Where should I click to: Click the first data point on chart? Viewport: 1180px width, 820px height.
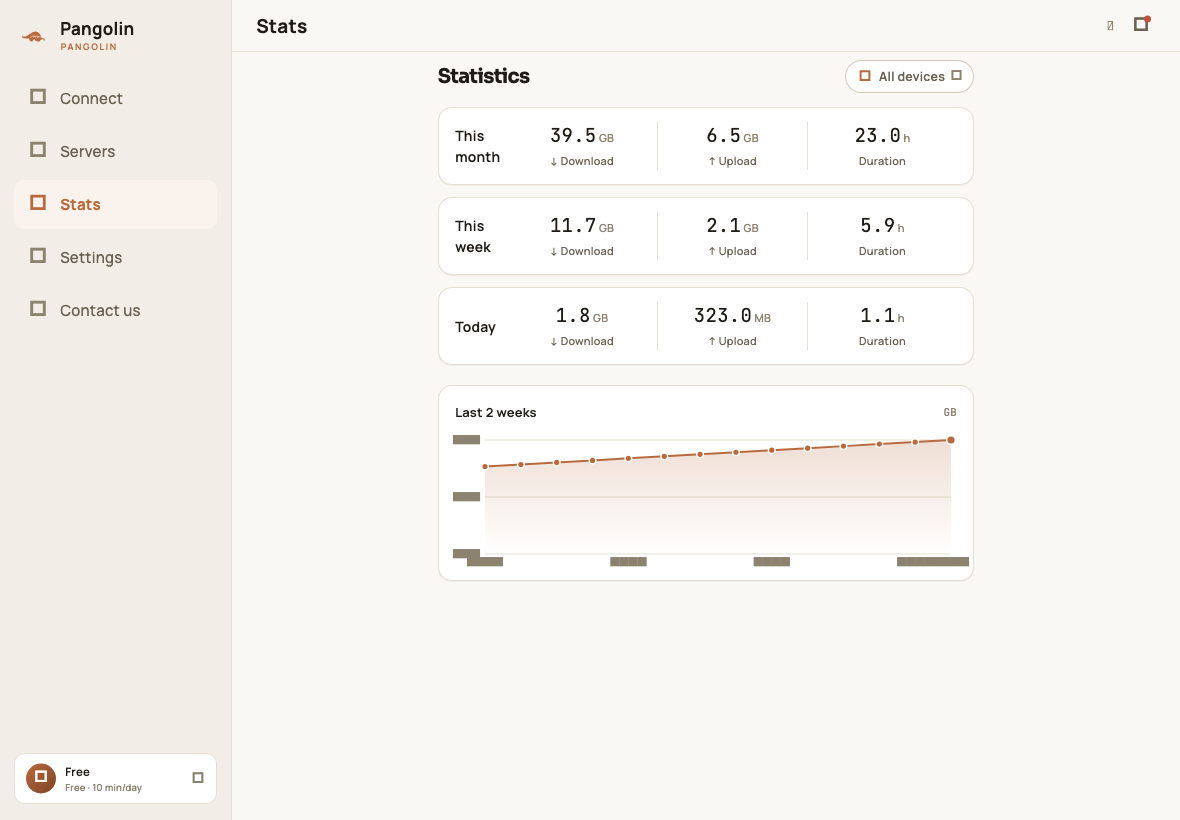tap(485, 467)
